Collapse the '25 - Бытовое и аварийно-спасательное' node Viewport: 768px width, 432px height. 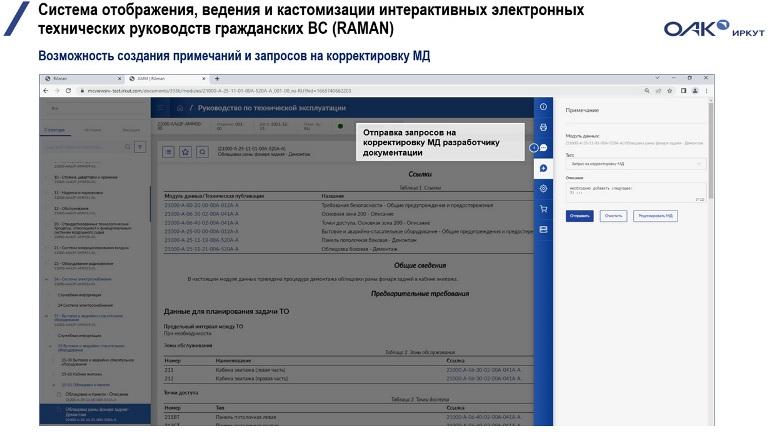[47, 316]
